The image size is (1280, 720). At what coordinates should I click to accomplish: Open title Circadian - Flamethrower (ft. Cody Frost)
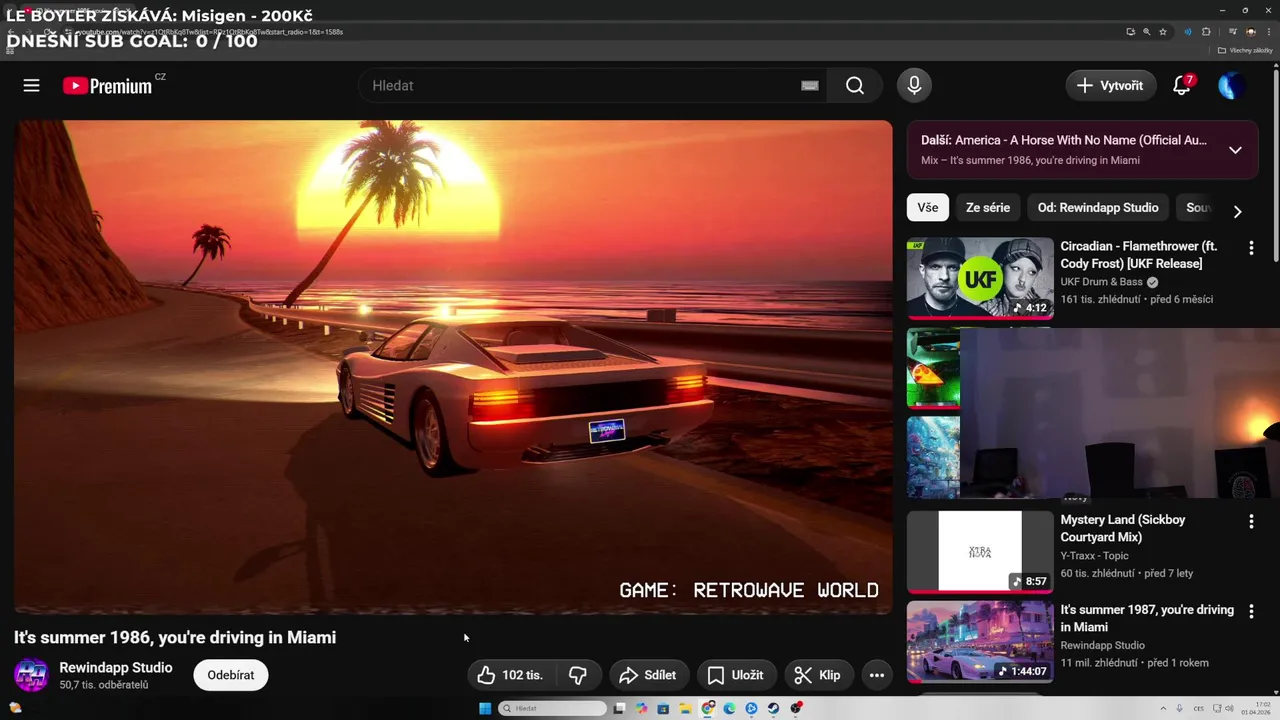click(1139, 255)
